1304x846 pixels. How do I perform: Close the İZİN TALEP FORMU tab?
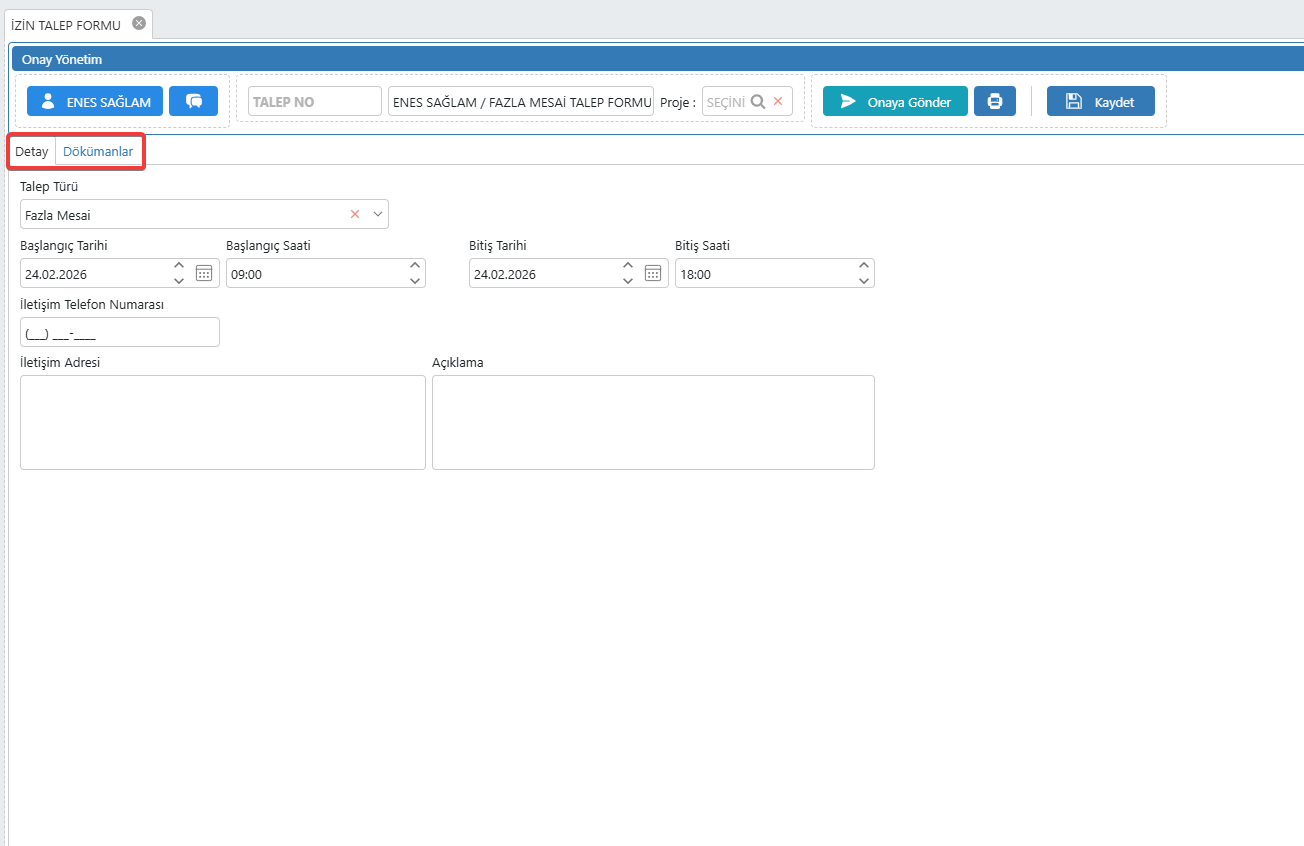pyautogui.click(x=139, y=23)
